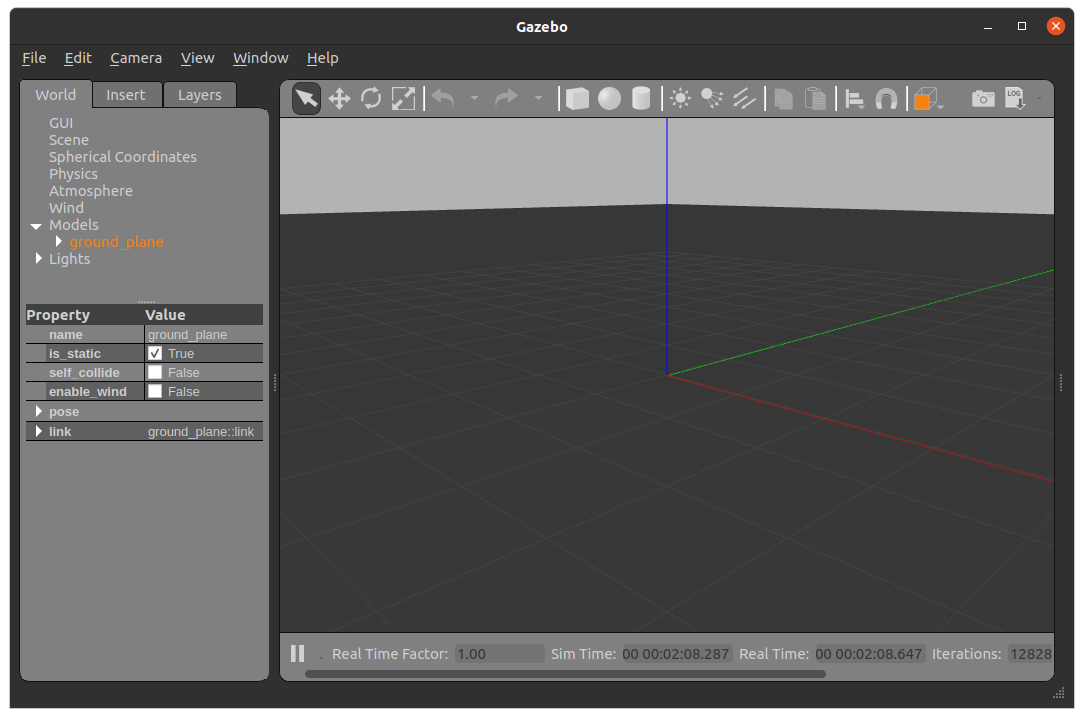Enable the enable_wind checkbox

[155, 391]
